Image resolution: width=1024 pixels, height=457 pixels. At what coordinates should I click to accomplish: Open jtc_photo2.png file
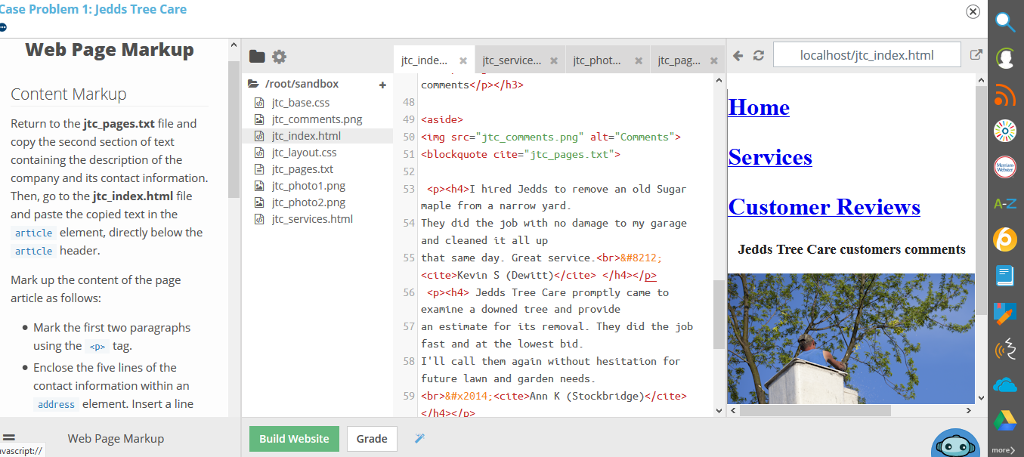(309, 202)
